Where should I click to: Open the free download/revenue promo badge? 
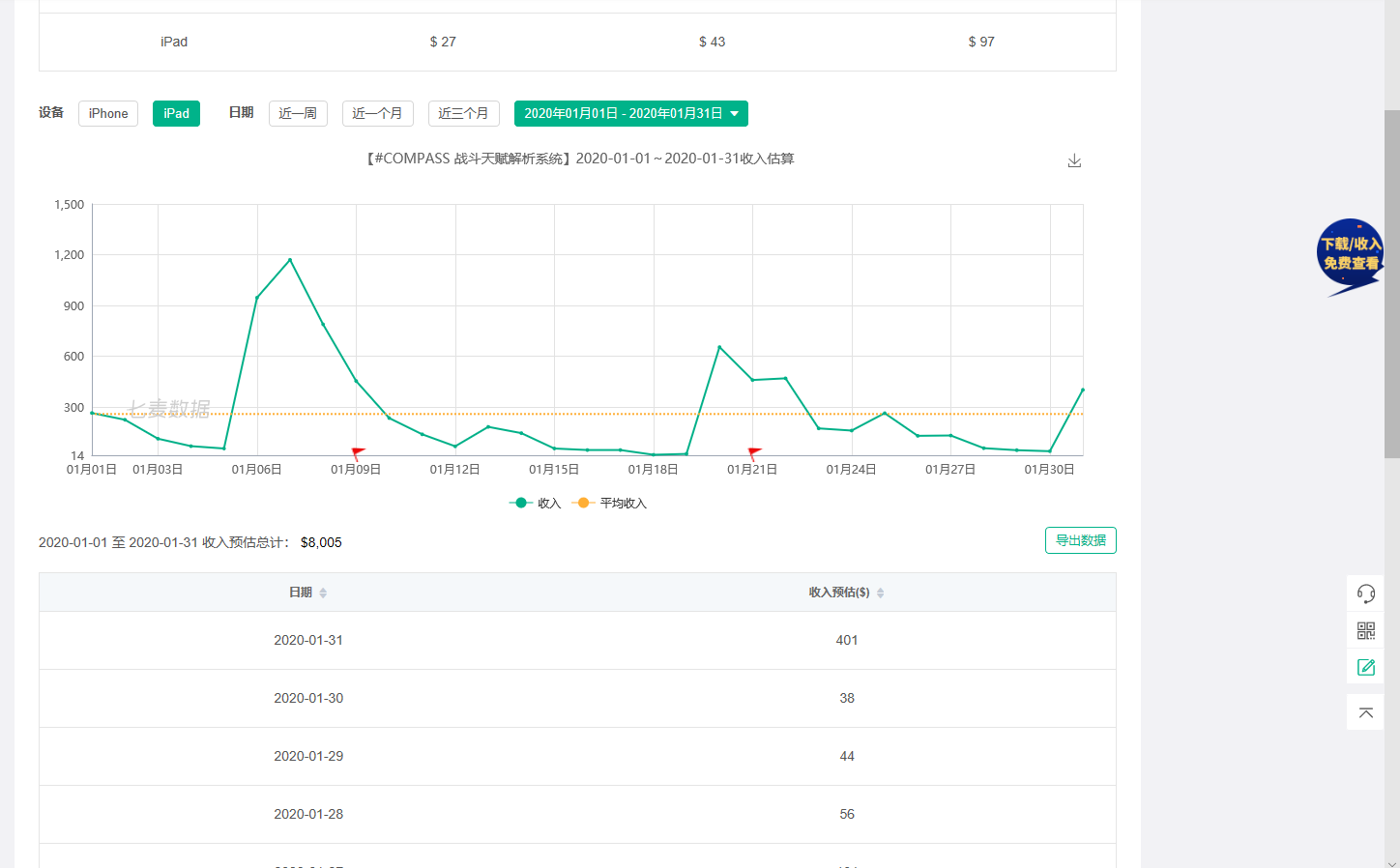click(x=1350, y=254)
